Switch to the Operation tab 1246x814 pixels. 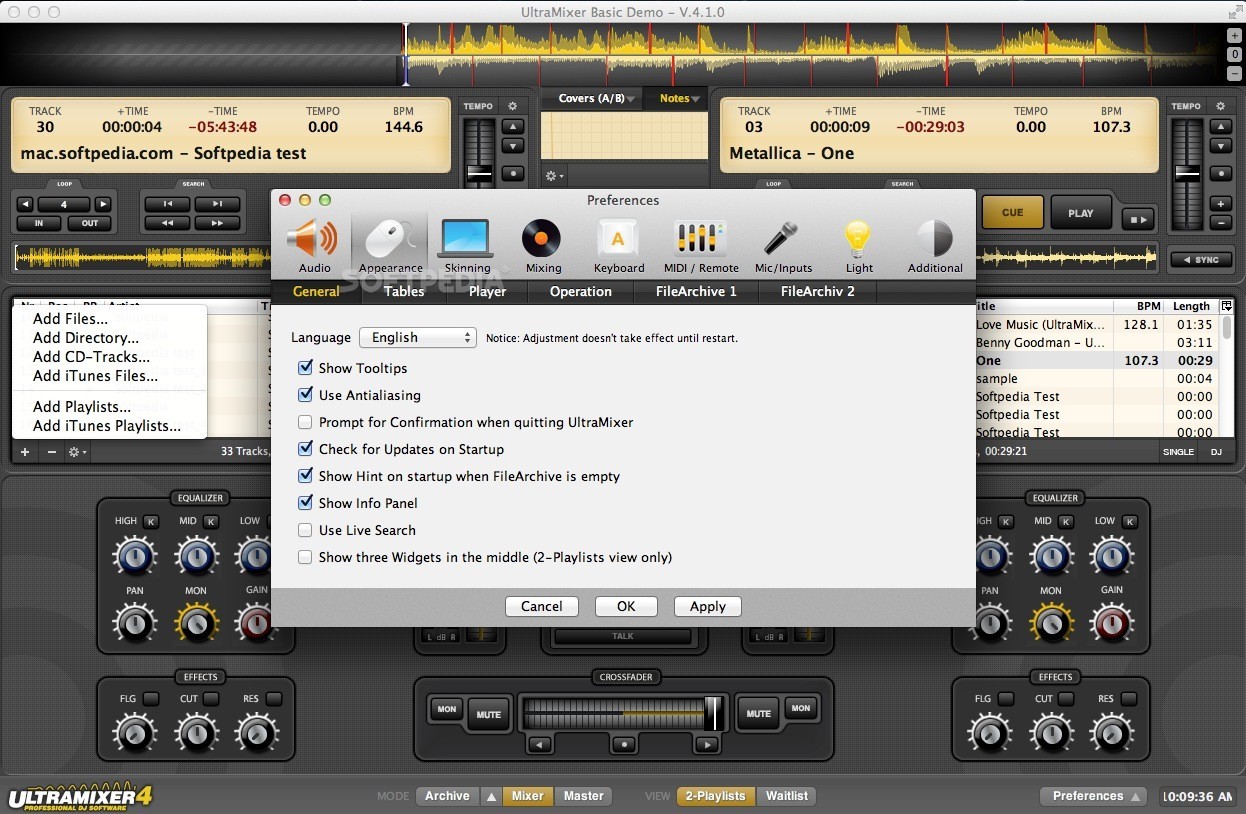pos(580,291)
